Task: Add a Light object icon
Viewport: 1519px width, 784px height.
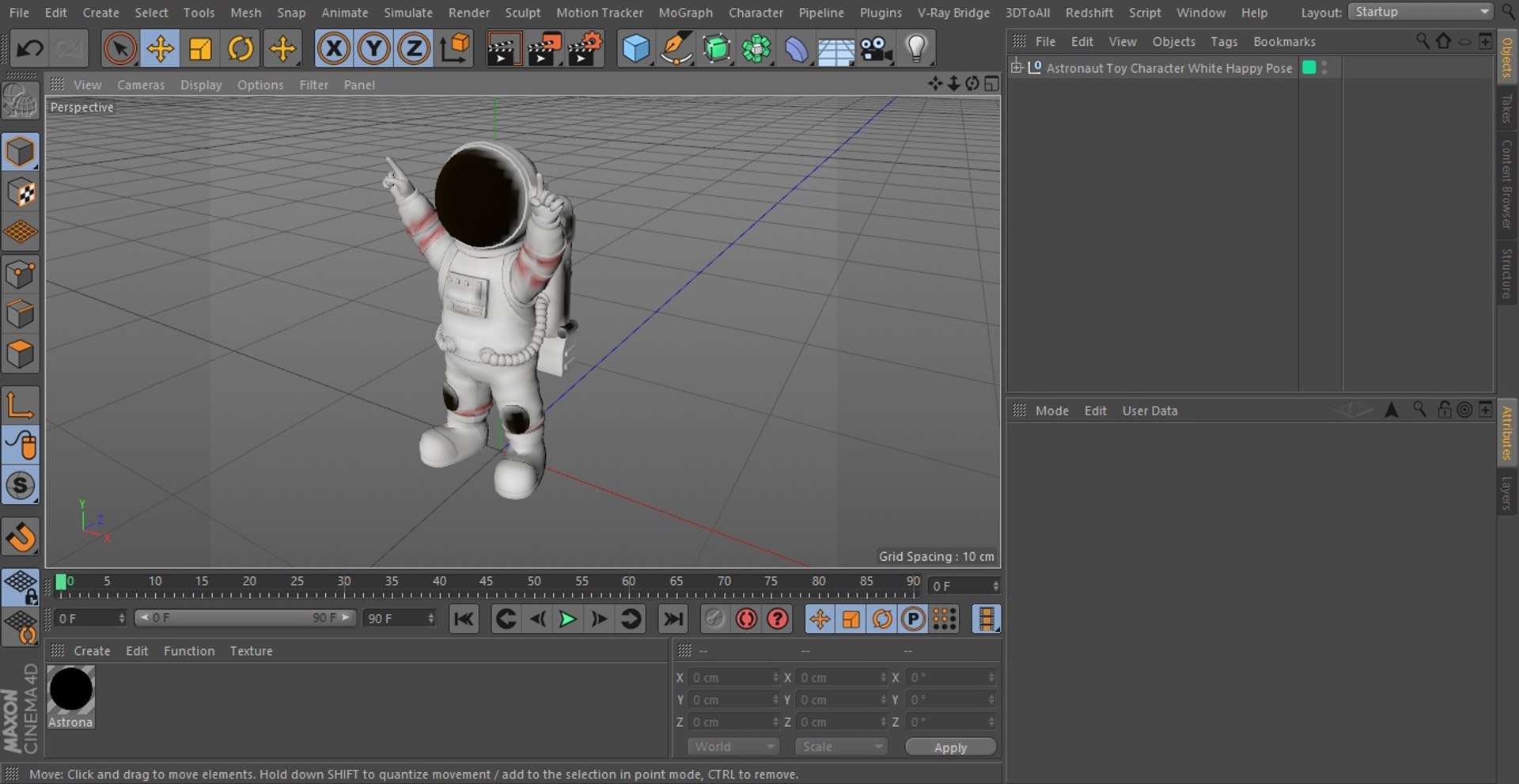Action: (916, 49)
